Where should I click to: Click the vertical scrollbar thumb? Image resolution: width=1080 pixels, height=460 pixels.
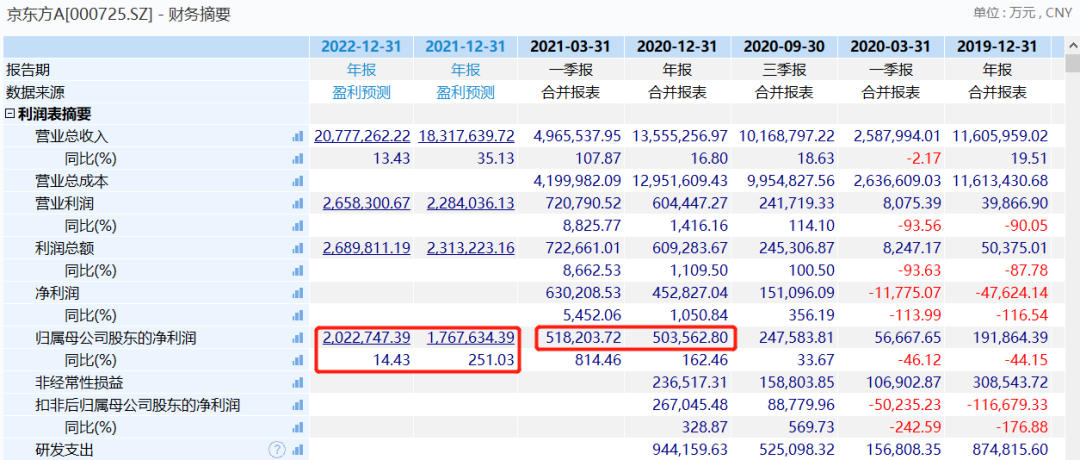(1072, 63)
